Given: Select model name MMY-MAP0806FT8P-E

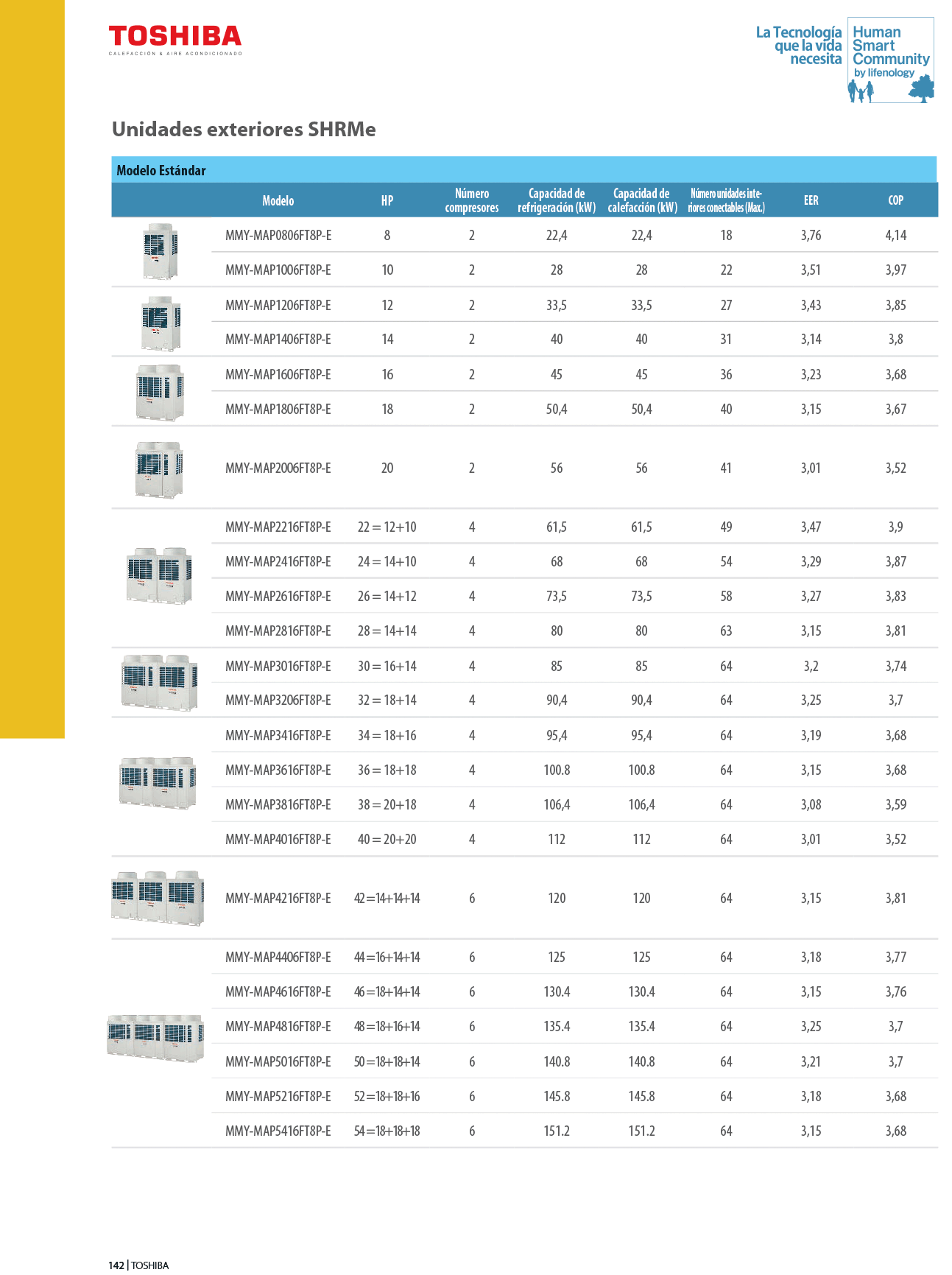Looking at the screenshot, I should tap(278, 236).
